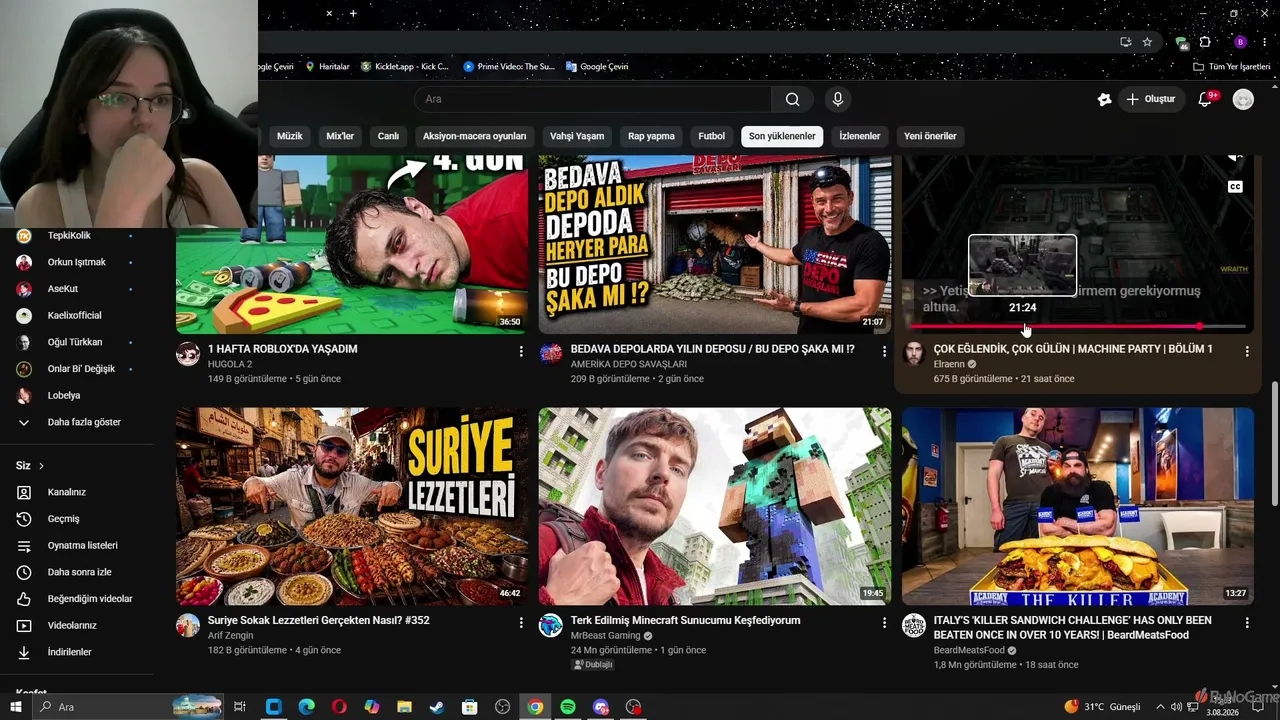The image size is (1280, 720).
Task: Switch to Google Chrome in the taskbar
Action: [x=535, y=707]
